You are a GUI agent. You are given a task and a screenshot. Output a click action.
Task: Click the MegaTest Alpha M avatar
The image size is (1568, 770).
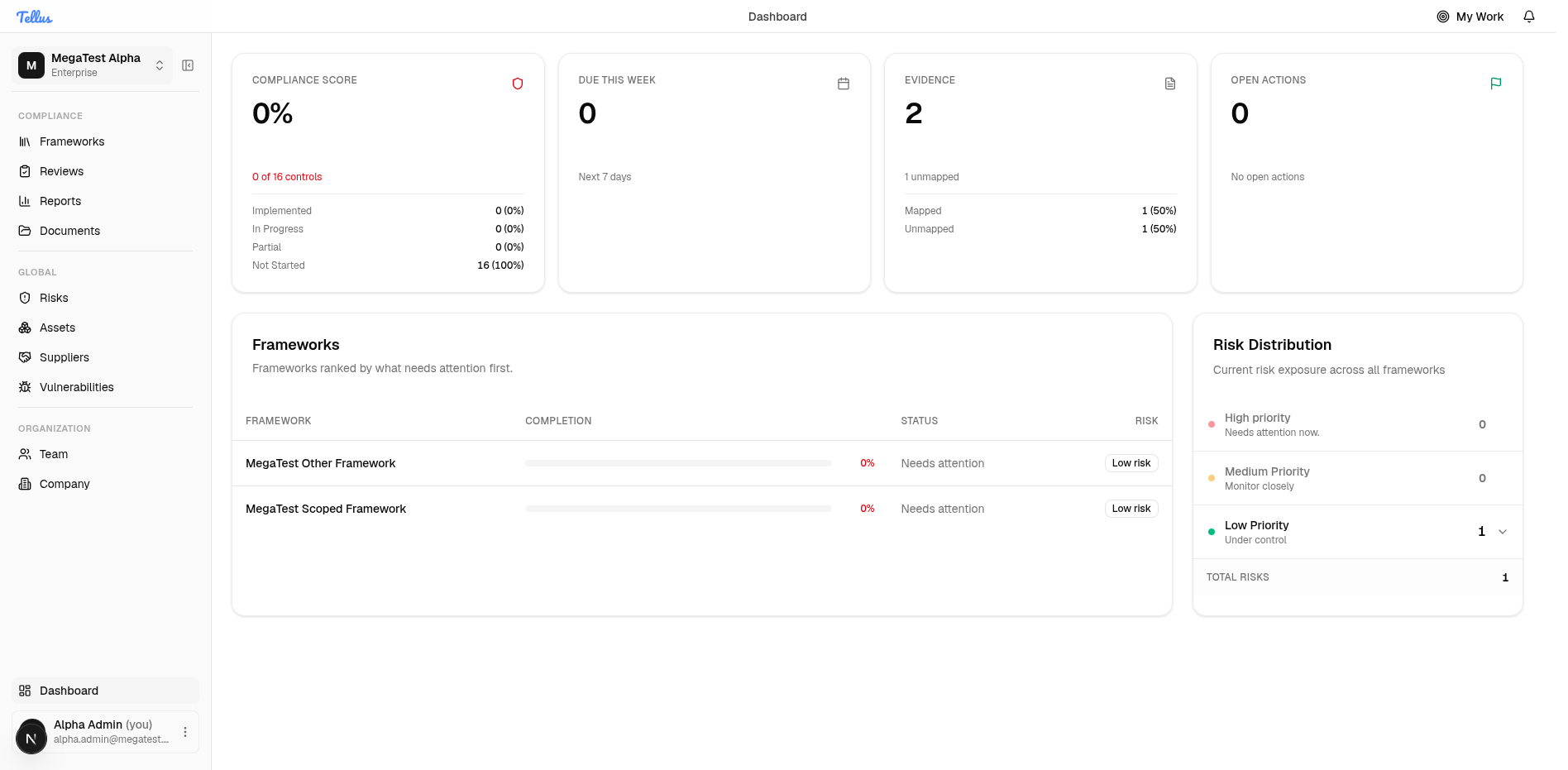[x=31, y=65]
